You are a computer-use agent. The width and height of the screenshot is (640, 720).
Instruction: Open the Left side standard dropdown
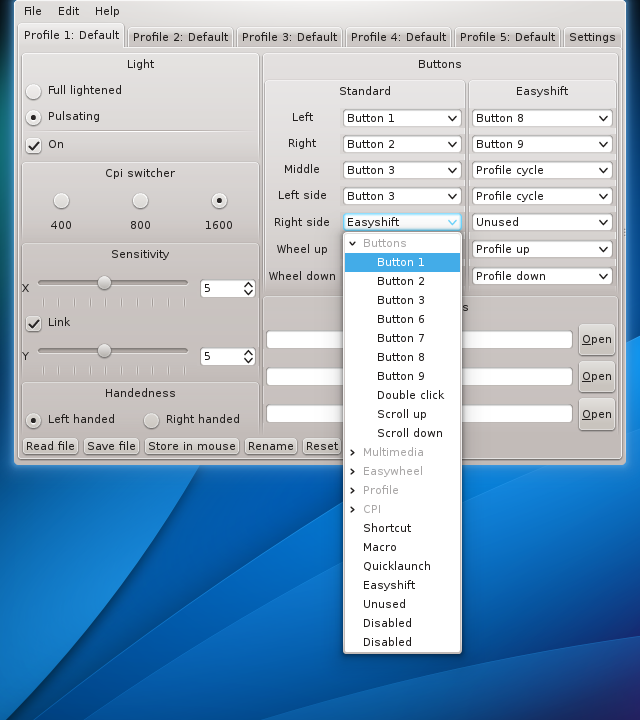(402, 196)
